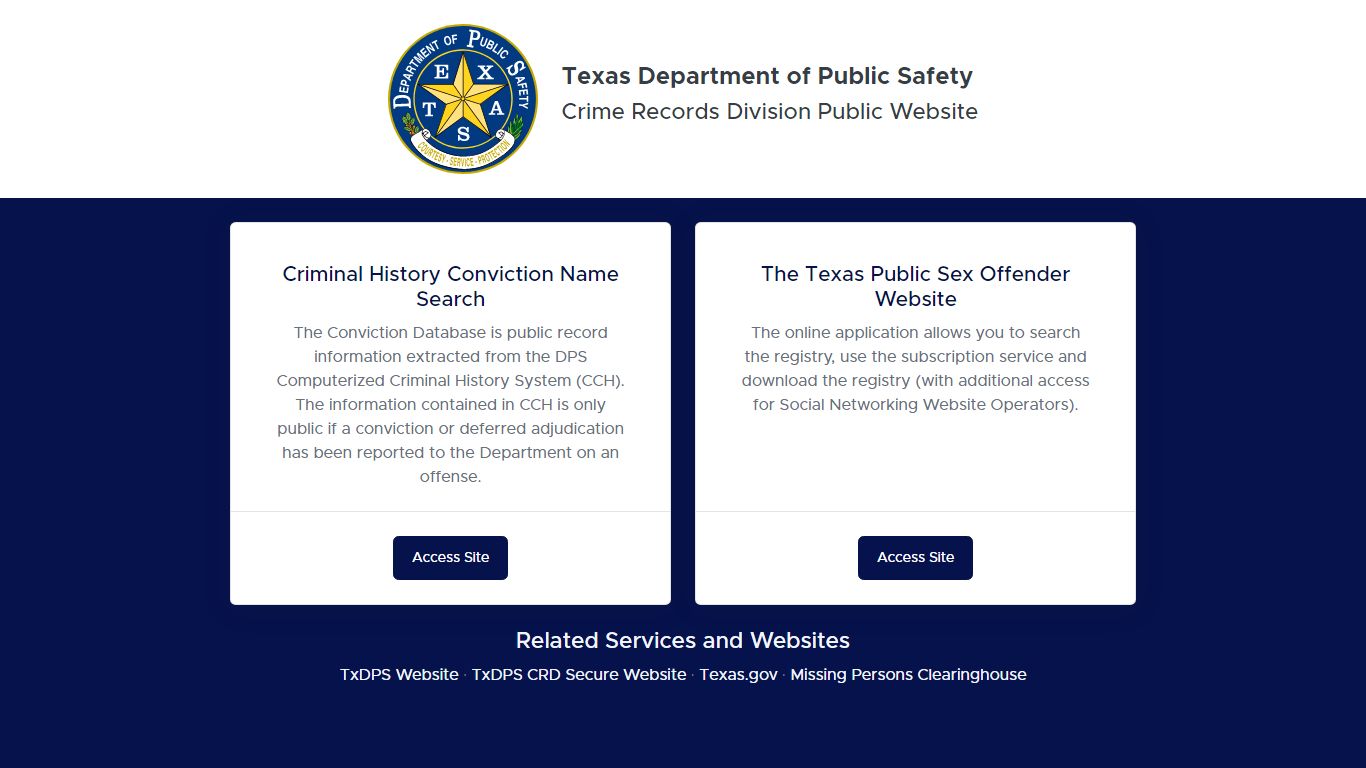Click the sex offender registry description paragraph
Viewport: 1366px width, 768px height.
pyautogui.click(x=915, y=369)
